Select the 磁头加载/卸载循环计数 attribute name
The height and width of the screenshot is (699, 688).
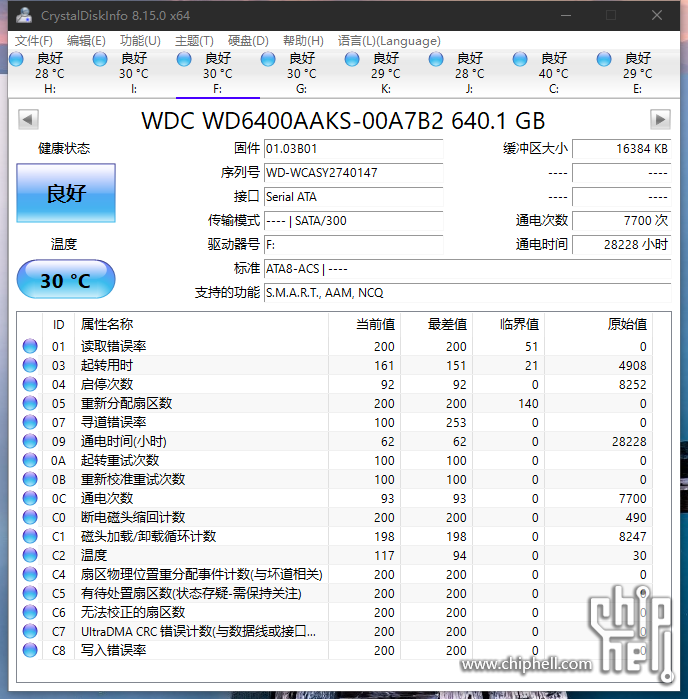pyautogui.click(x=148, y=536)
